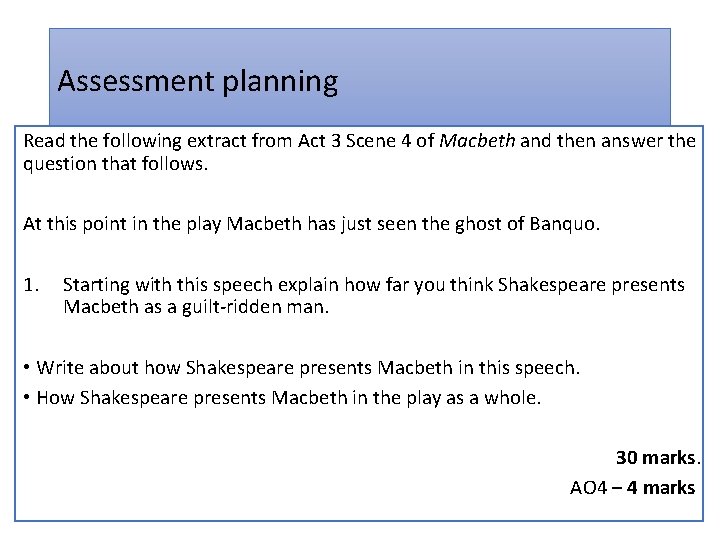The width and height of the screenshot is (720, 540).
Task: Click the word 'planning' in the title
Action: tap(281, 83)
